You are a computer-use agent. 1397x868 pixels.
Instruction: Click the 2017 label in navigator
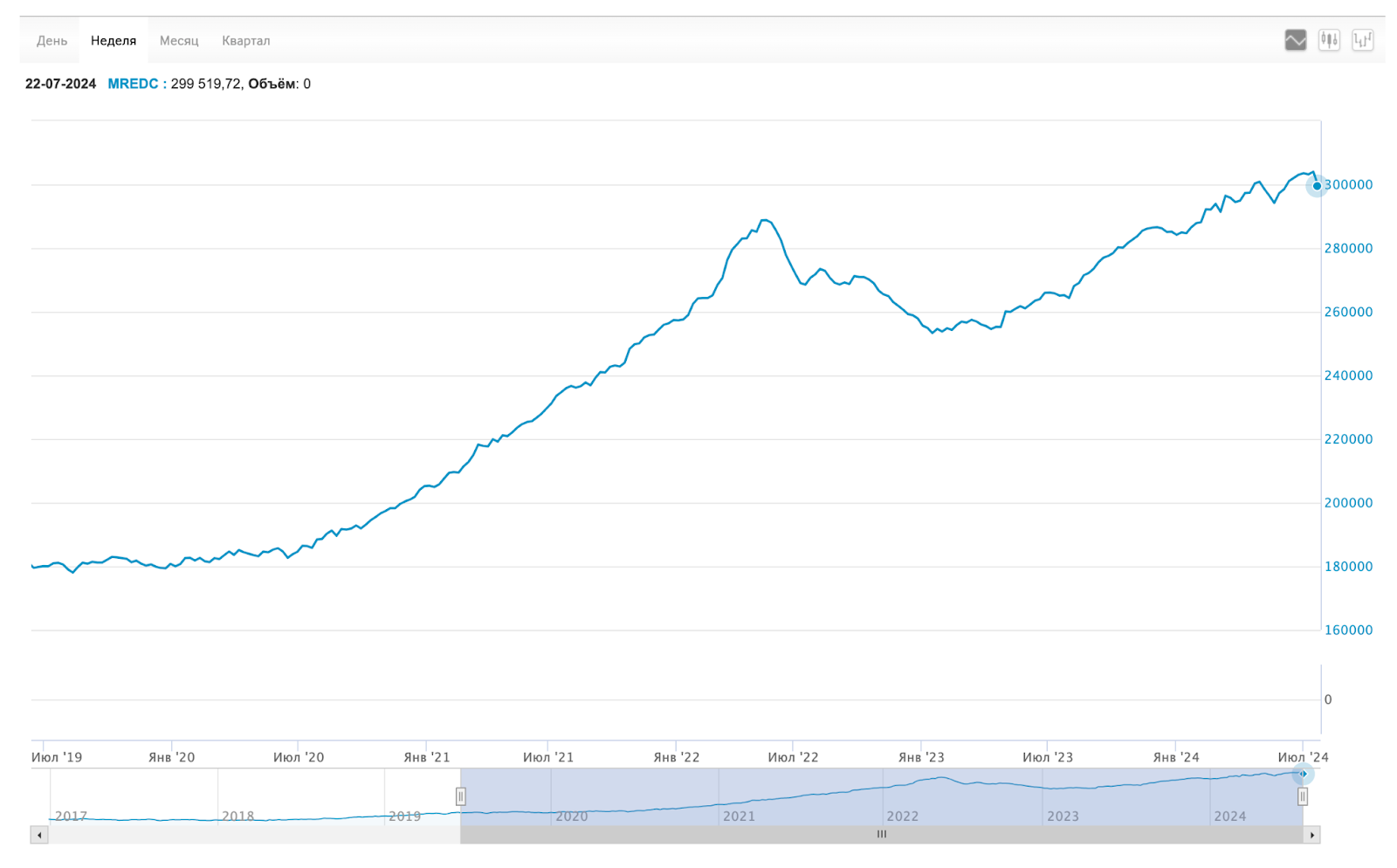[x=71, y=816]
